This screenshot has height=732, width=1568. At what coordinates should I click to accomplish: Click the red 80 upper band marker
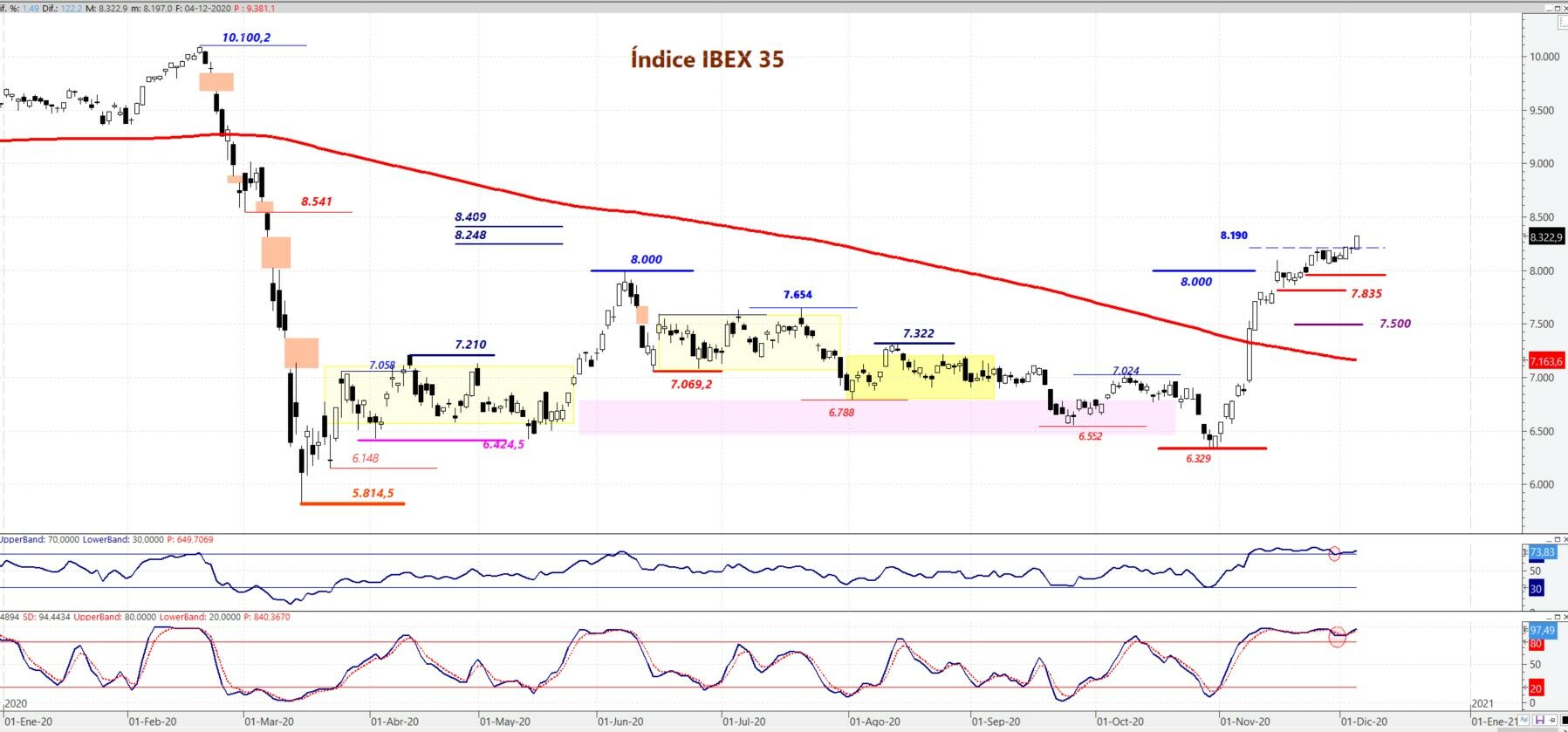click(1536, 645)
